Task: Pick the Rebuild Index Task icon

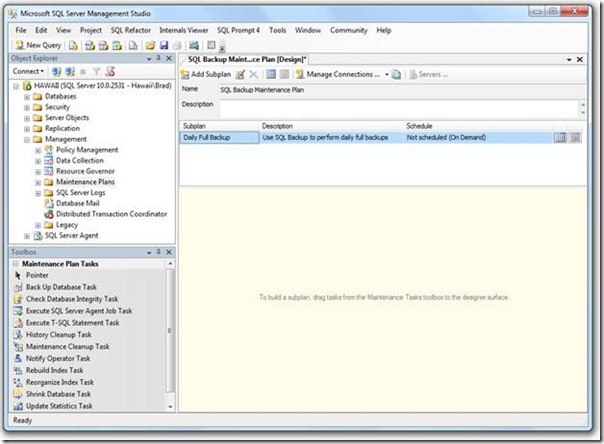Action: [18, 371]
